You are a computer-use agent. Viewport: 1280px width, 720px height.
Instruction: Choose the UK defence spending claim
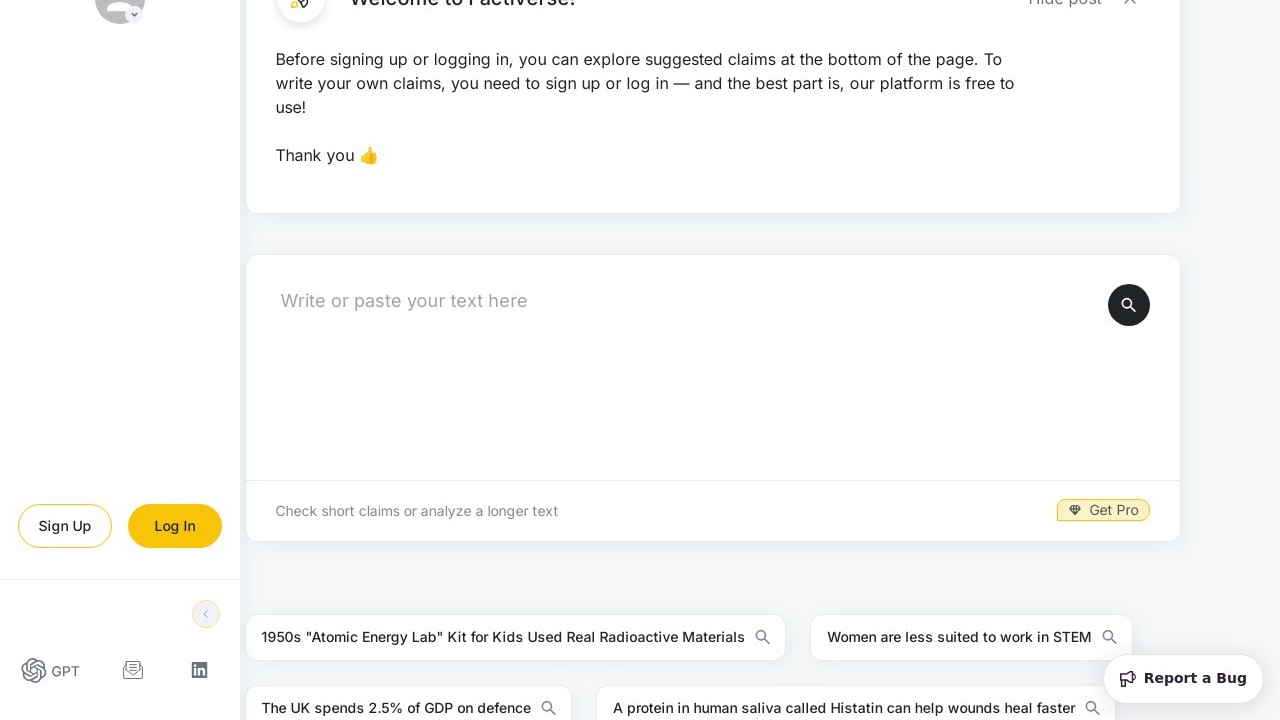tap(396, 708)
